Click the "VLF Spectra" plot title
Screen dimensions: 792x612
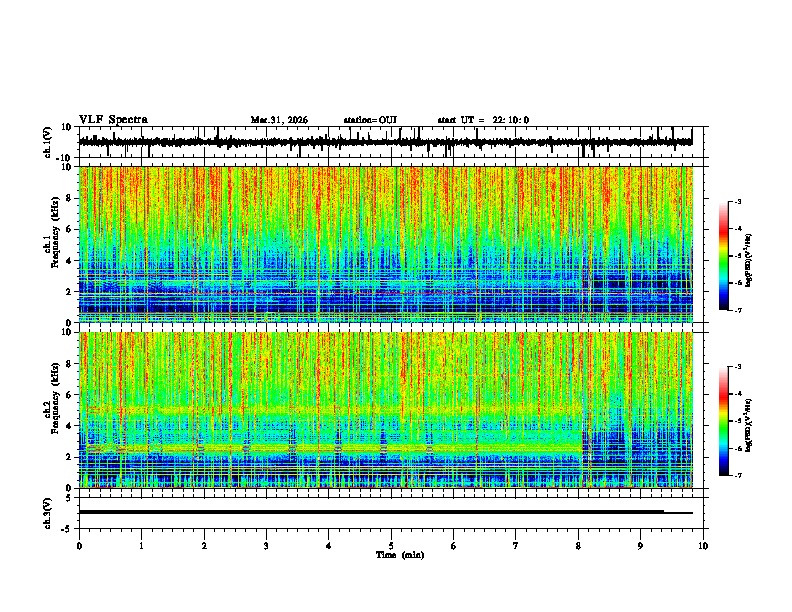coord(113,120)
